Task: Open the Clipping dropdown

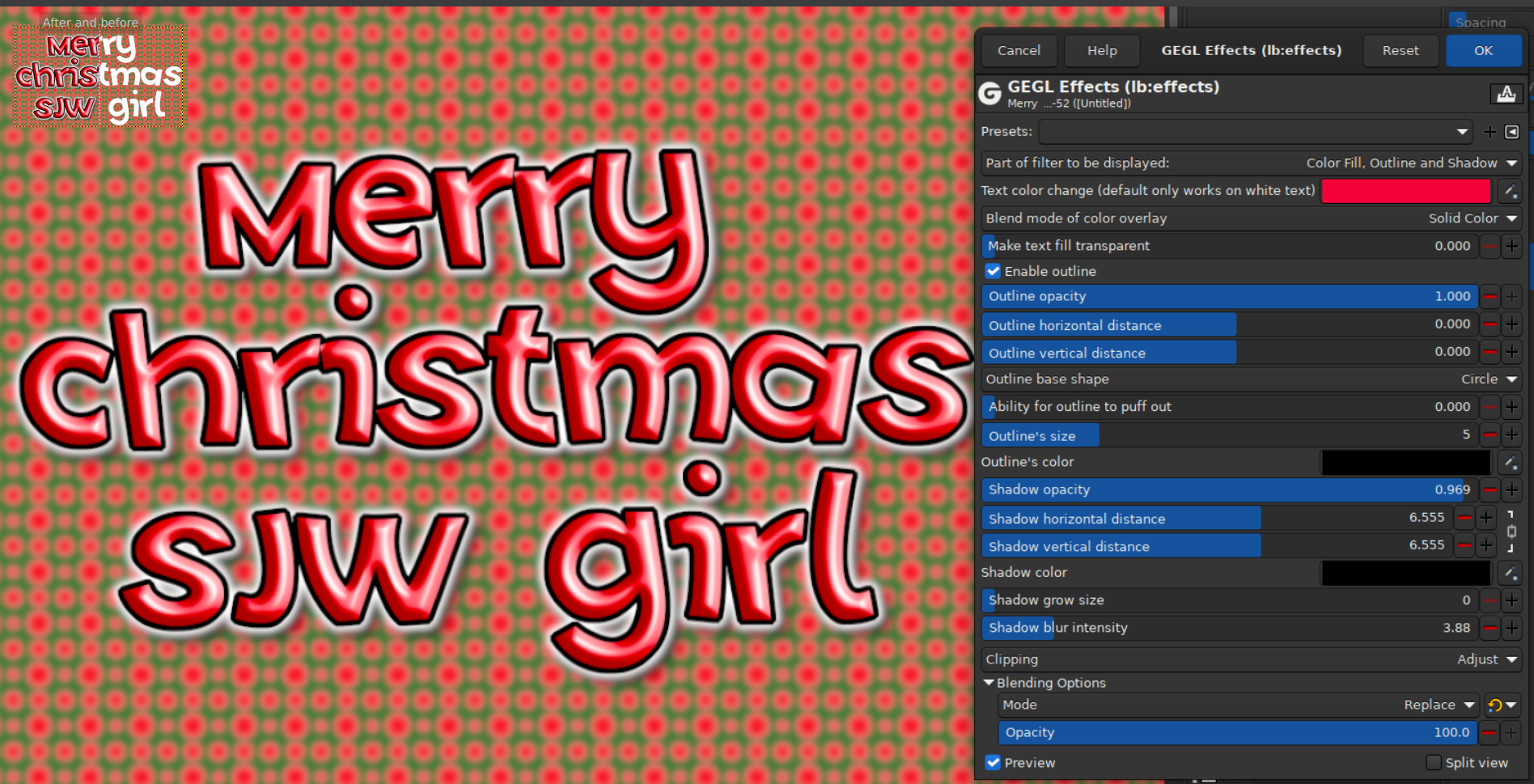Action: click(1251, 659)
